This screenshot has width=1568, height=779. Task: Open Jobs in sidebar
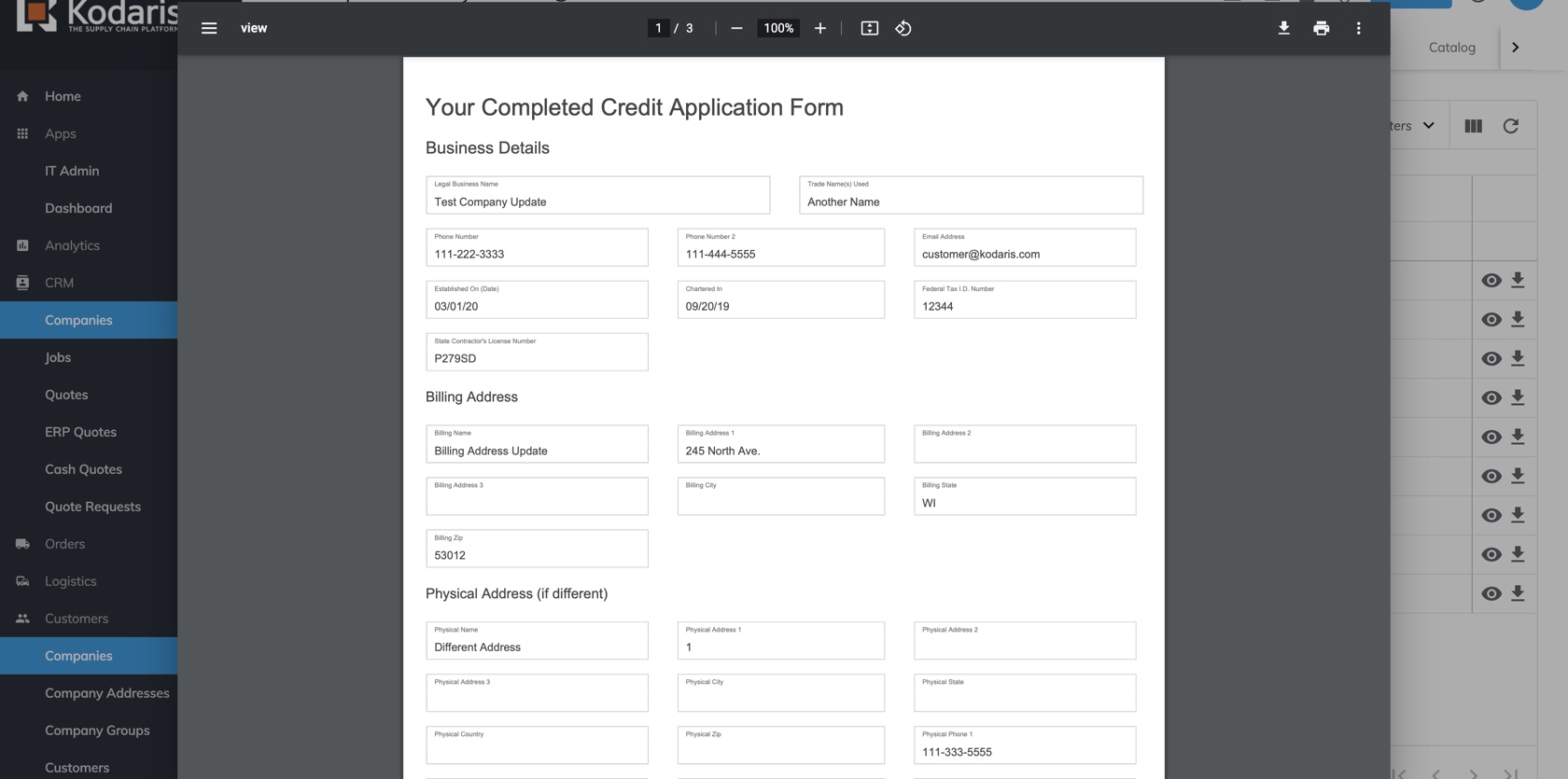(x=58, y=357)
